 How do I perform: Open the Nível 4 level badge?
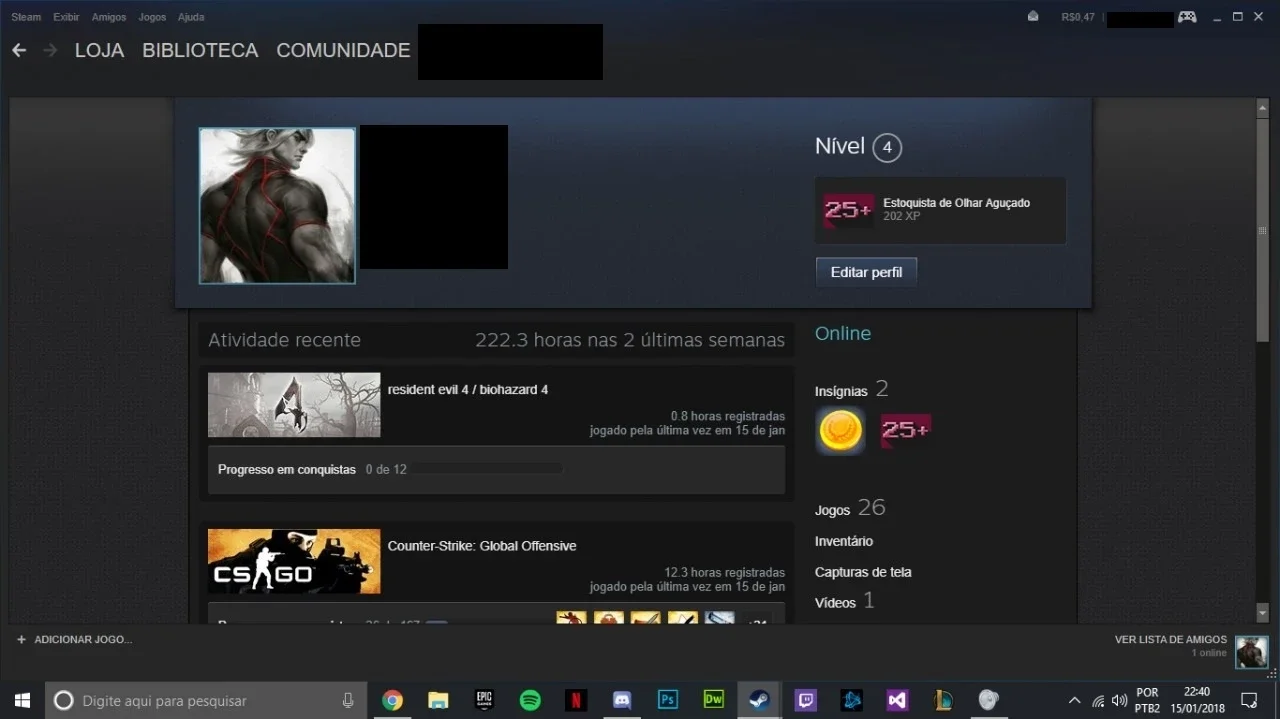point(887,148)
